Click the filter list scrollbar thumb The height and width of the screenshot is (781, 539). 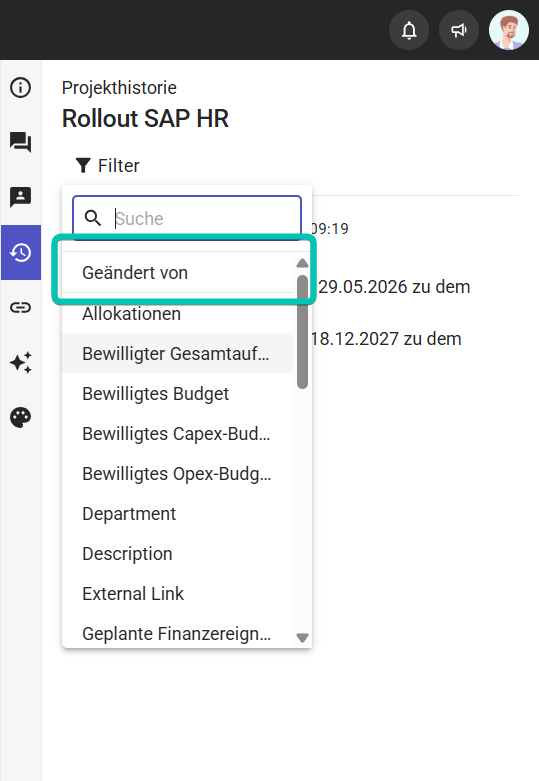coord(302,332)
